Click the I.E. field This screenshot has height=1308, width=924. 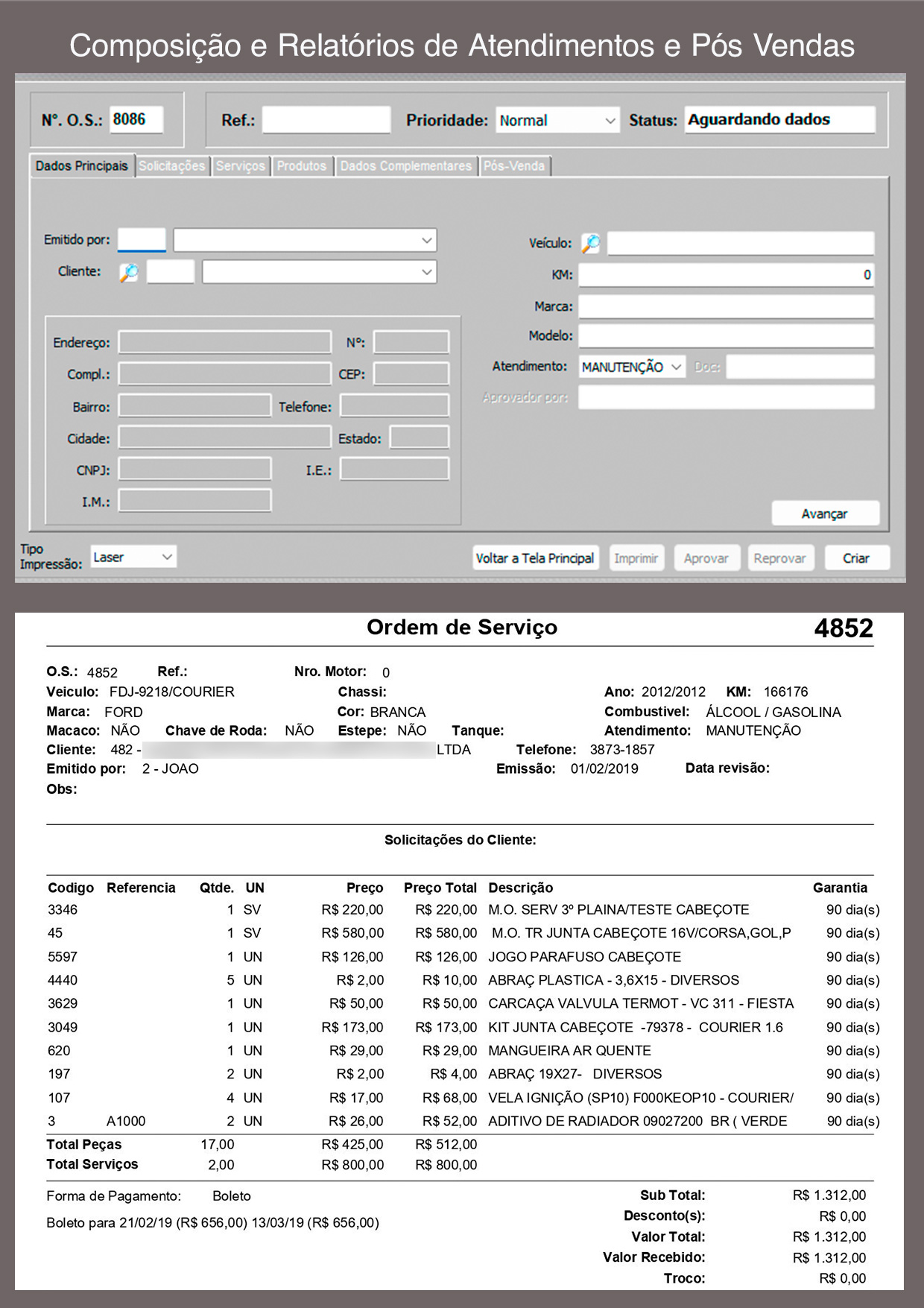[x=395, y=470]
